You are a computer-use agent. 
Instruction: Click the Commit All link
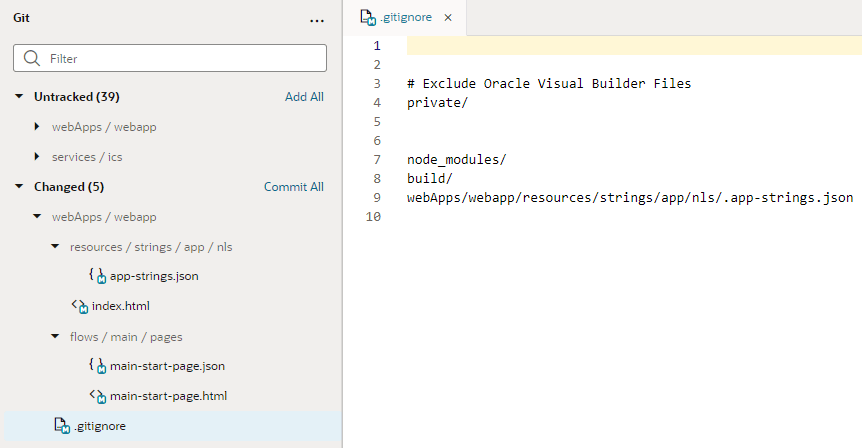(x=293, y=187)
